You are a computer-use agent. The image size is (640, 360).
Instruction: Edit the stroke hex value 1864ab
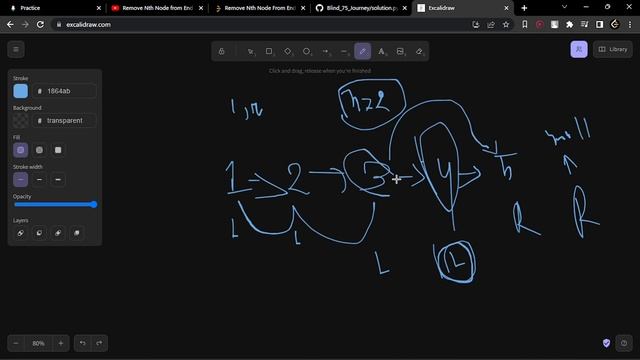(64, 91)
